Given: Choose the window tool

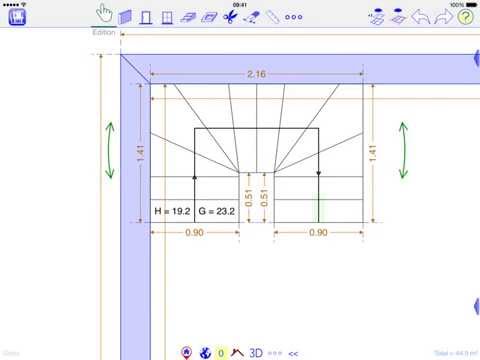Looking at the screenshot, I should [167, 18].
